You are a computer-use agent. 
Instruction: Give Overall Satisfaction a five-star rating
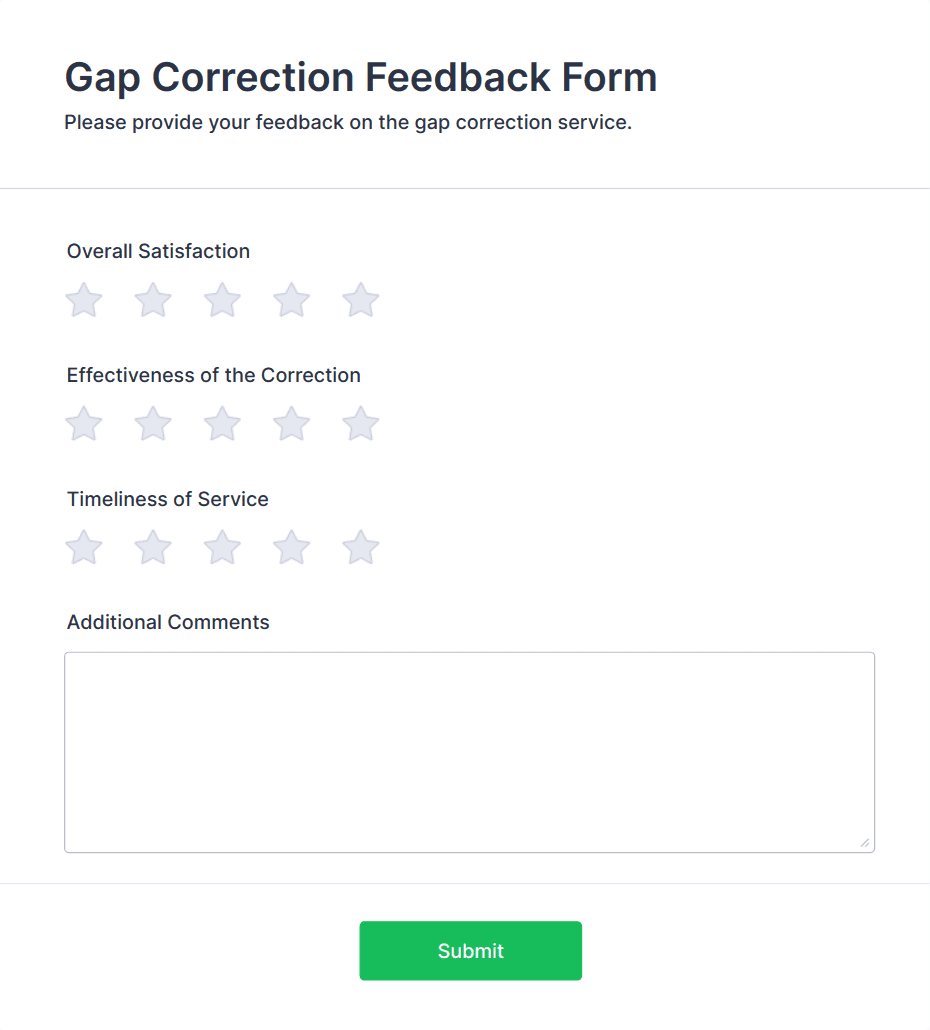[x=360, y=300]
